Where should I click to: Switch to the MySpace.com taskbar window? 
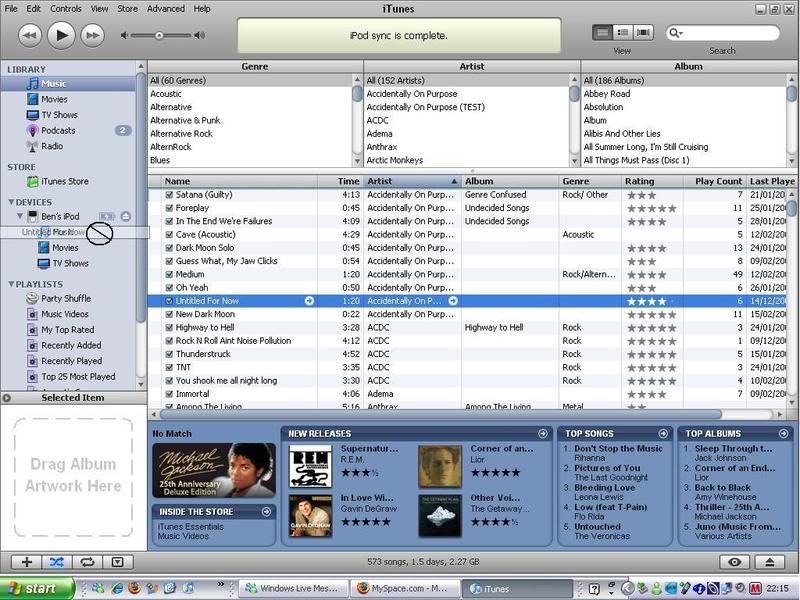click(404, 588)
